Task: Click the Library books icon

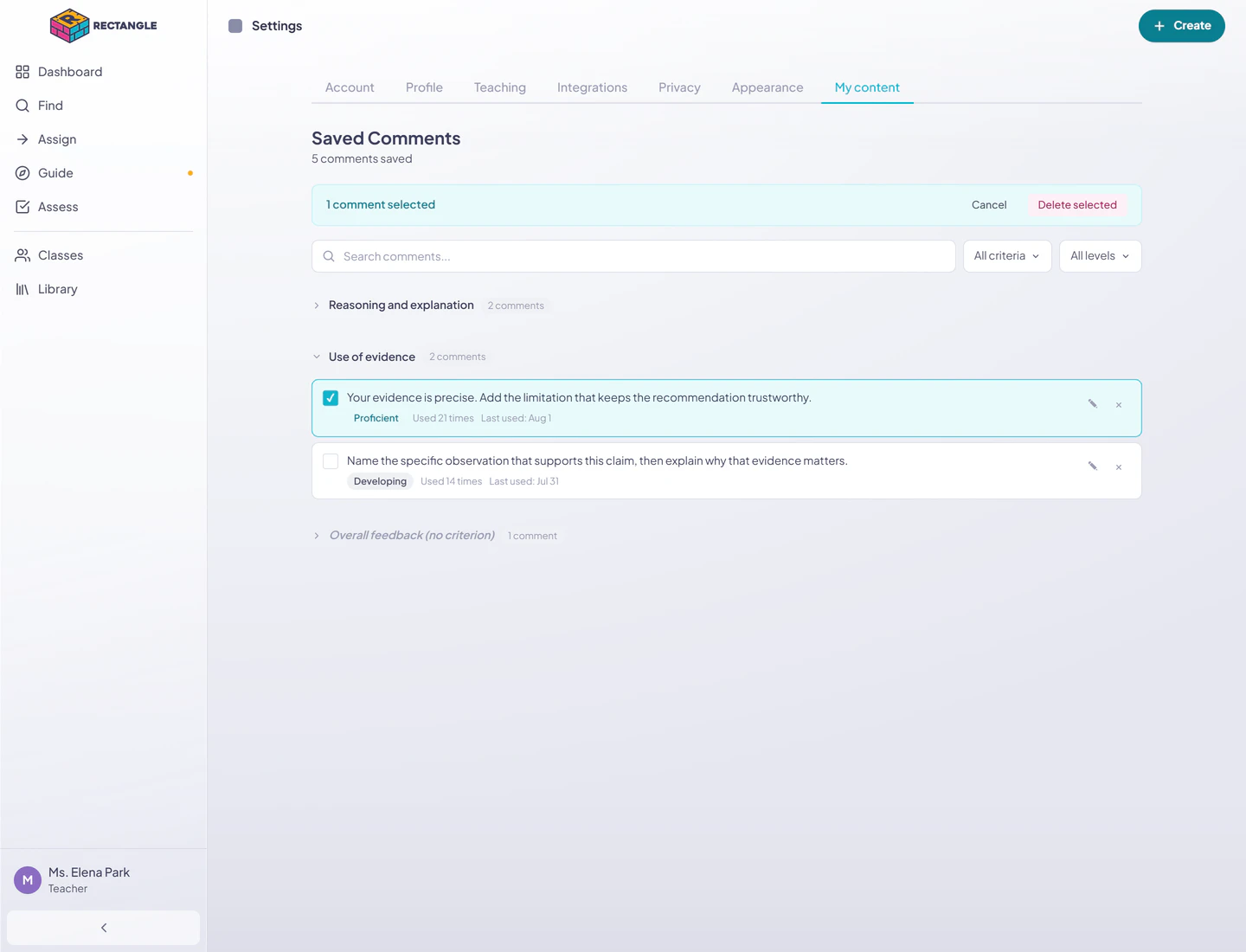Action: coord(22,289)
